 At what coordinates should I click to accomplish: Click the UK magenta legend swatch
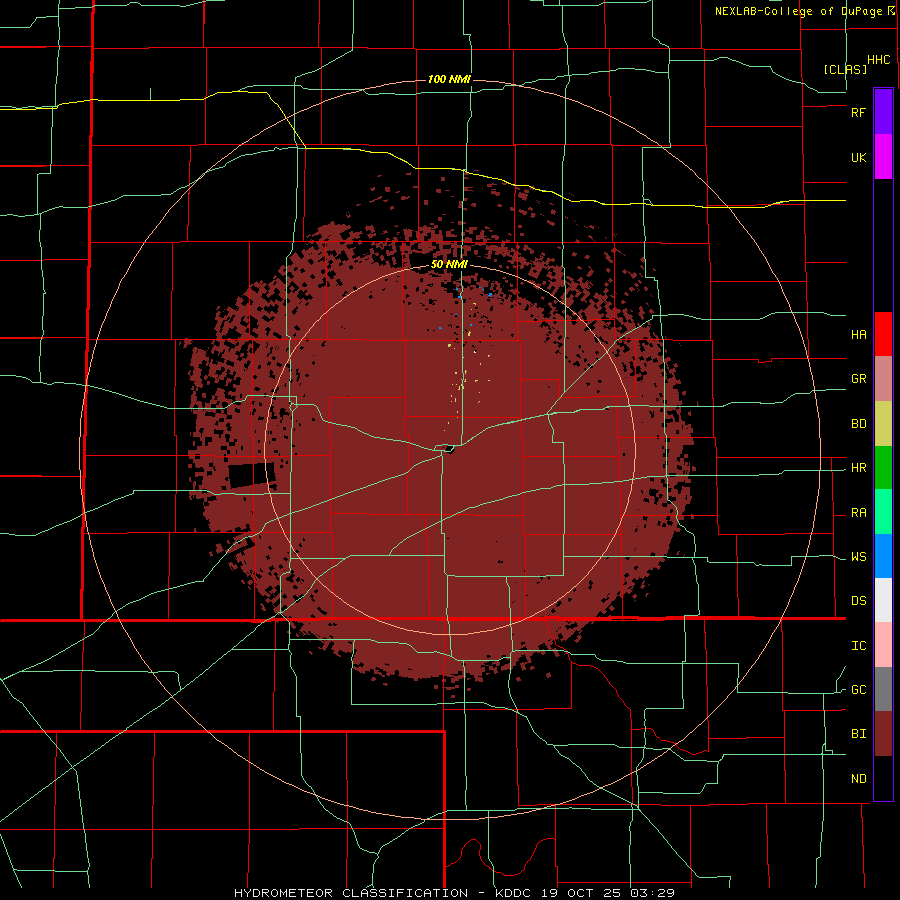click(883, 157)
